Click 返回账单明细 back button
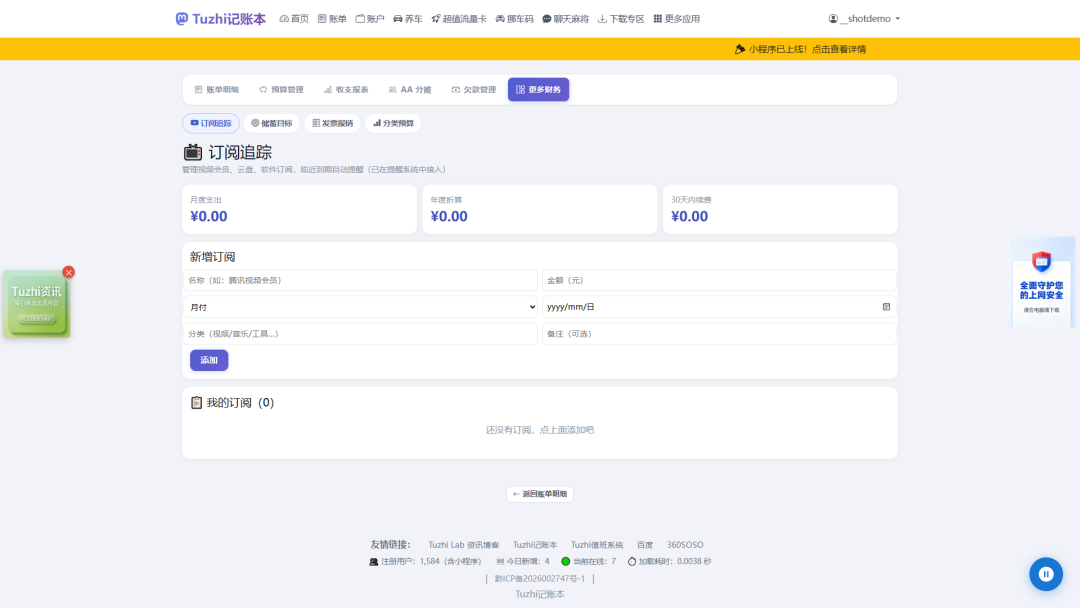 coord(540,494)
